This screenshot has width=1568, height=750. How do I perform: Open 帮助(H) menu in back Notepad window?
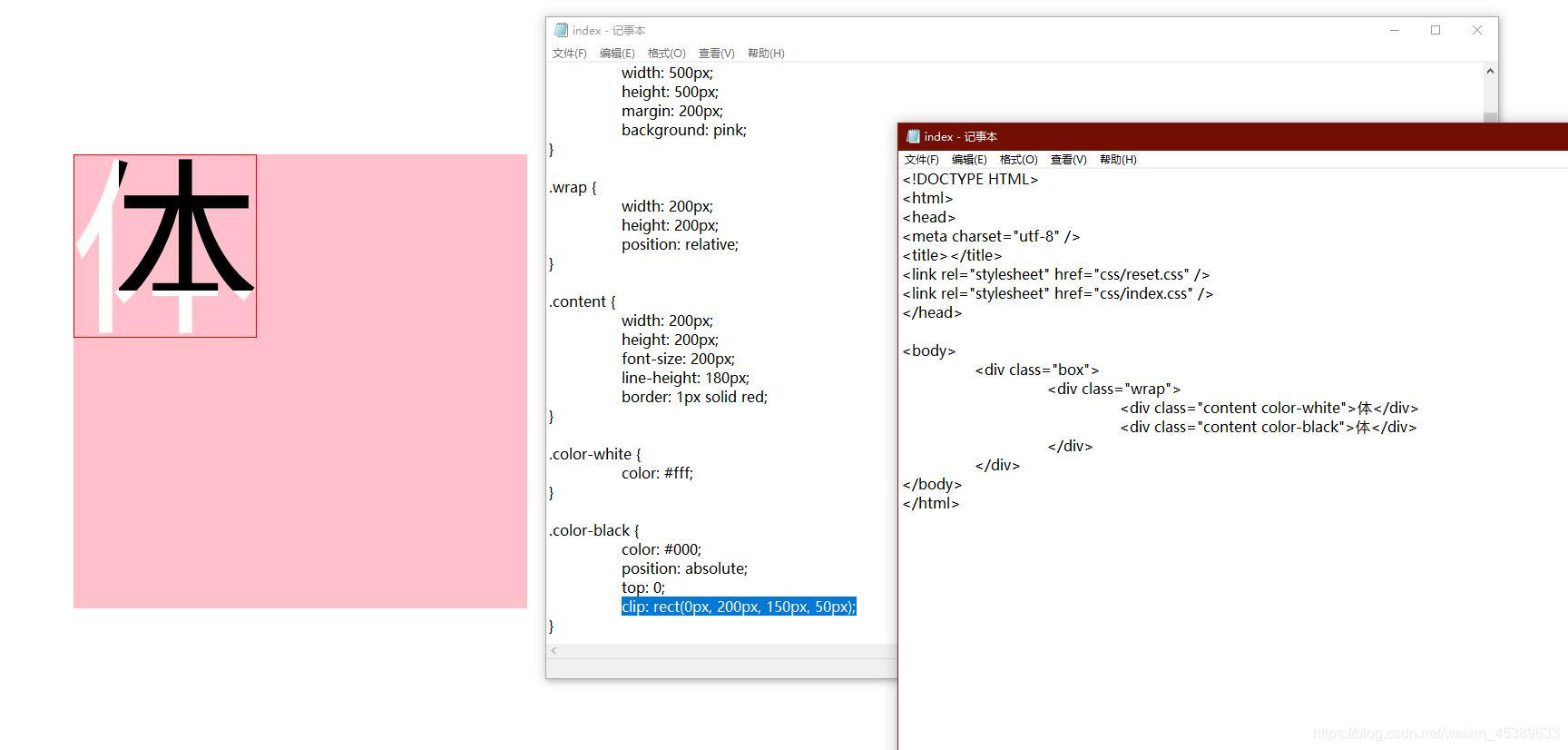point(766,54)
